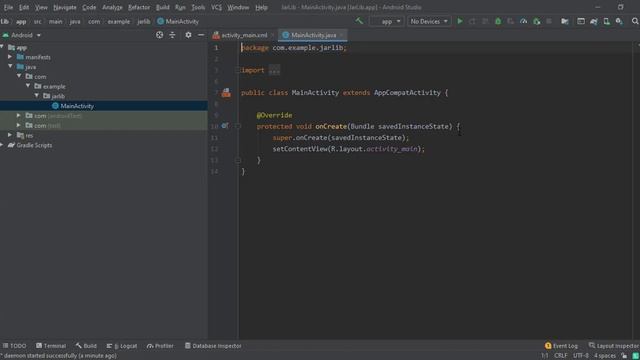This screenshot has width=640, height=360.
Task: Hide the Project panel with minus icon
Action: (x=201, y=35)
